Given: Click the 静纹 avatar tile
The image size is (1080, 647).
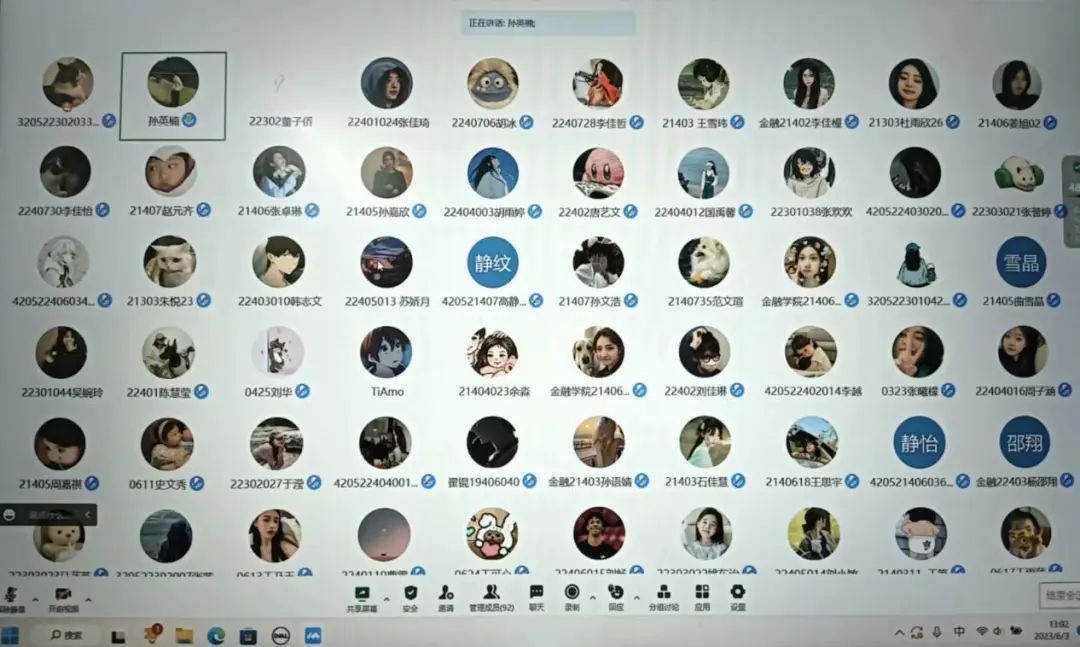Looking at the screenshot, I should 492,263.
